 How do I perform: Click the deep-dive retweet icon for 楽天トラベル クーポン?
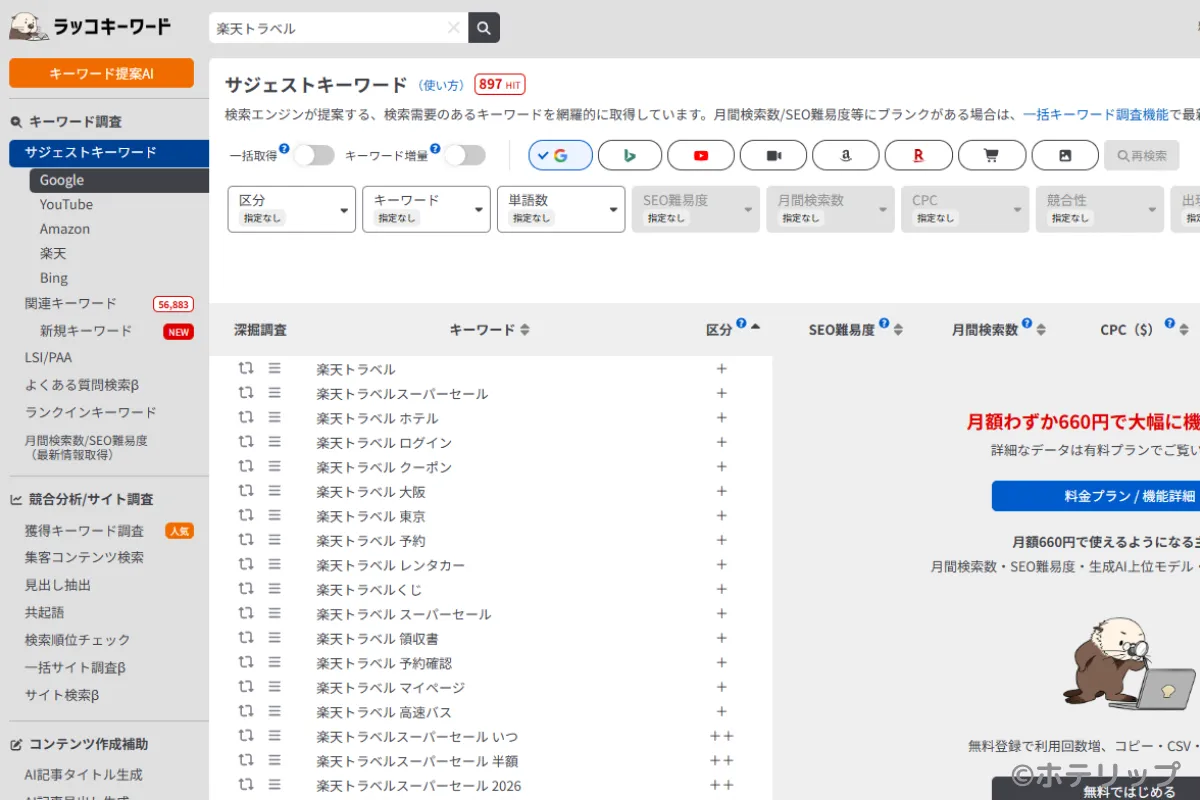[x=246, y=466]
